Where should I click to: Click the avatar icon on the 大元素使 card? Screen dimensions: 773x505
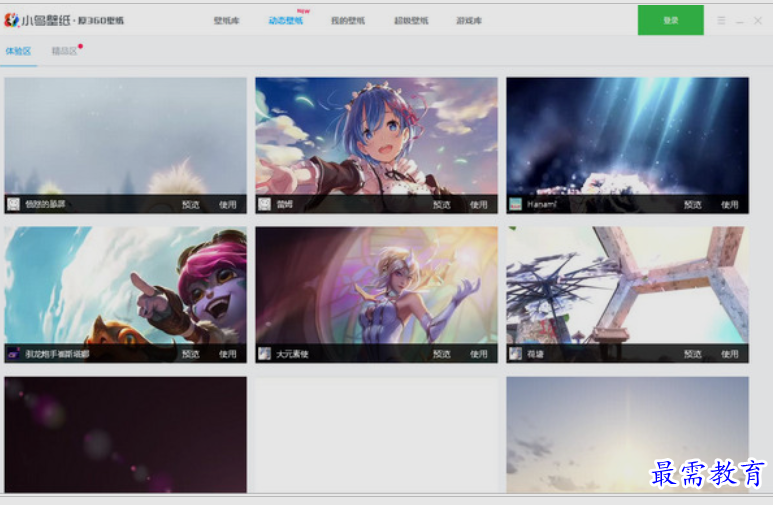[x=265, y=353]
